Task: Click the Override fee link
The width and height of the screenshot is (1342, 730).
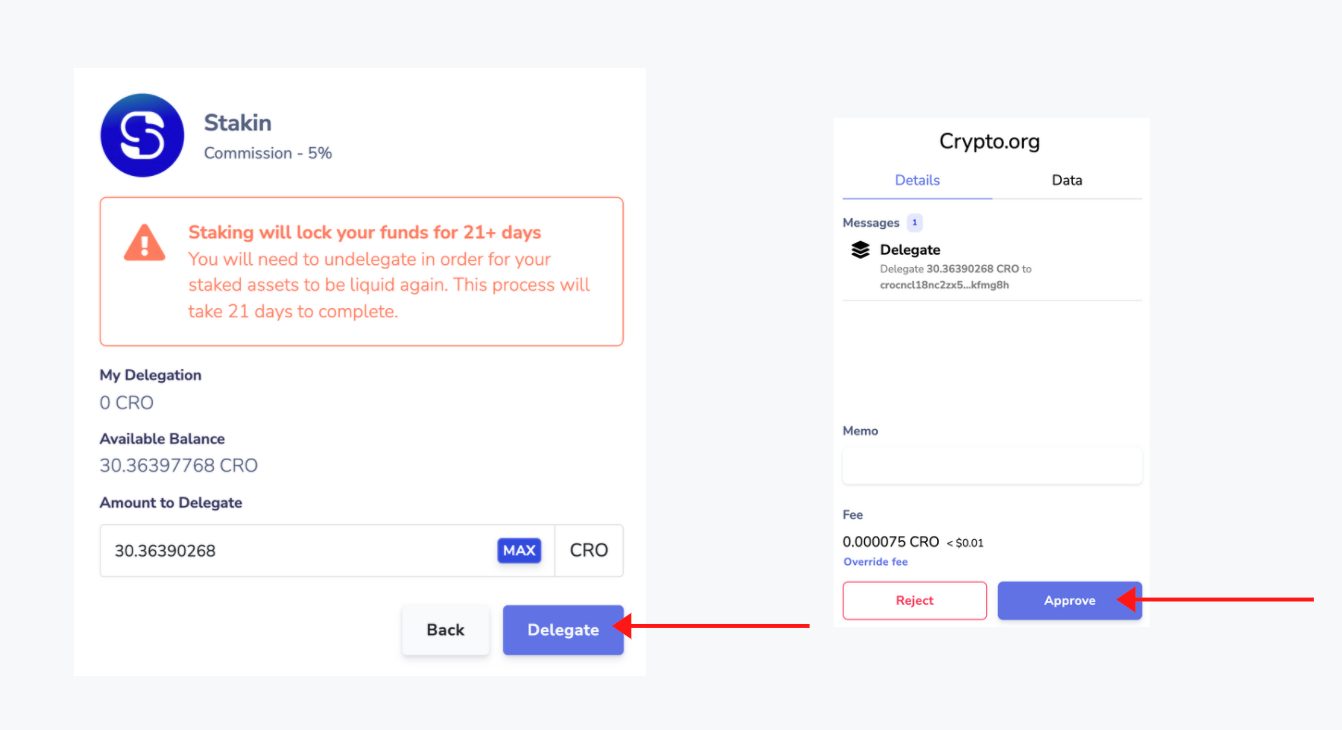Action: pos(876,562)
